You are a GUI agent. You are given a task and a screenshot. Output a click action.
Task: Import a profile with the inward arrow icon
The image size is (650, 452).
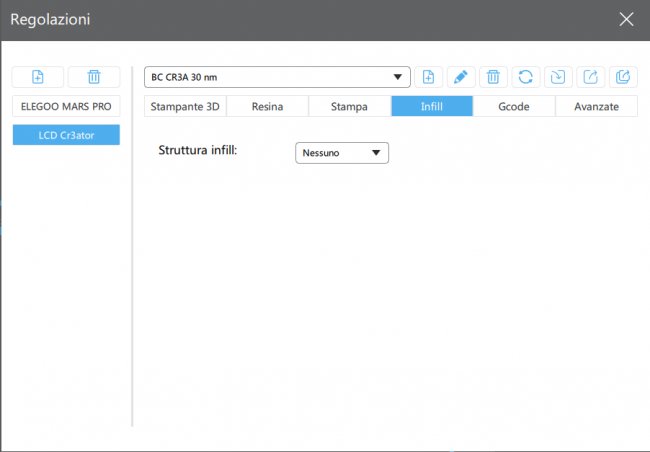tap(557, 77)
